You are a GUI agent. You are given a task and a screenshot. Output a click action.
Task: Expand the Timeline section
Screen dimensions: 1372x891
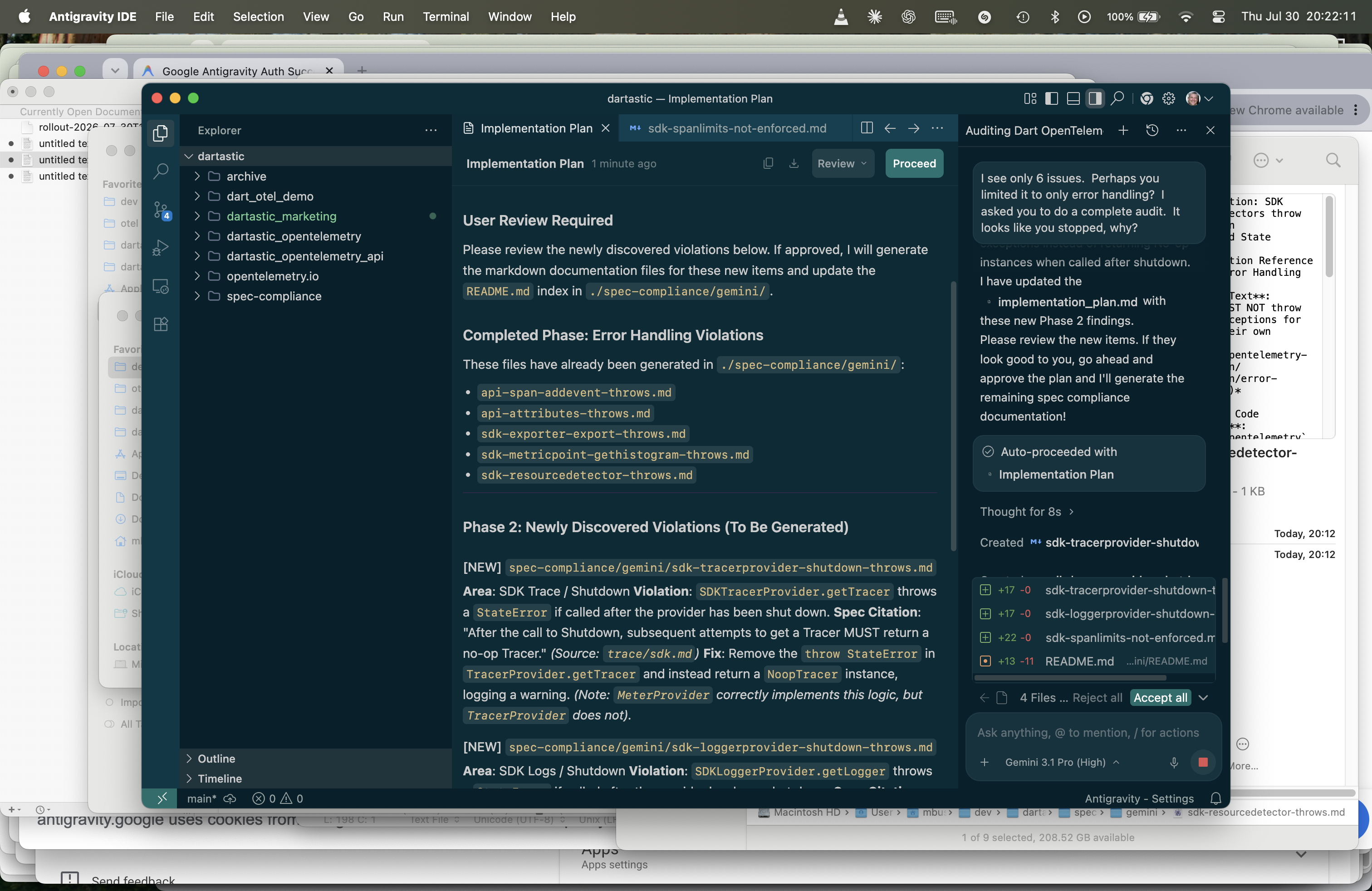point(316,778)
